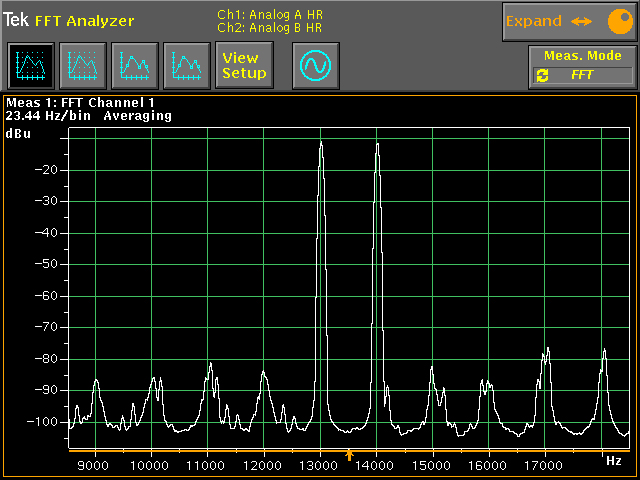Open the Meas. Mode FFT selector
Image resolution: width=640 pixels, height=480 pixels.
pos(583,75)
